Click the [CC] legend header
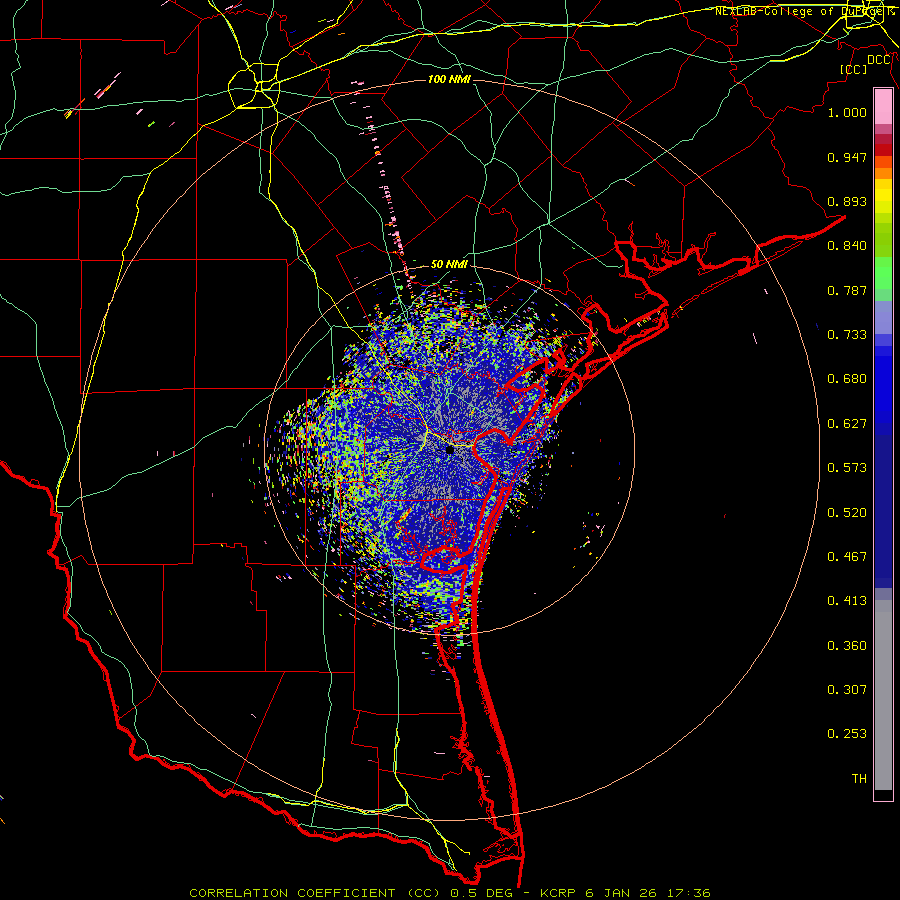The image size is (900, 900). pos(854,69)
